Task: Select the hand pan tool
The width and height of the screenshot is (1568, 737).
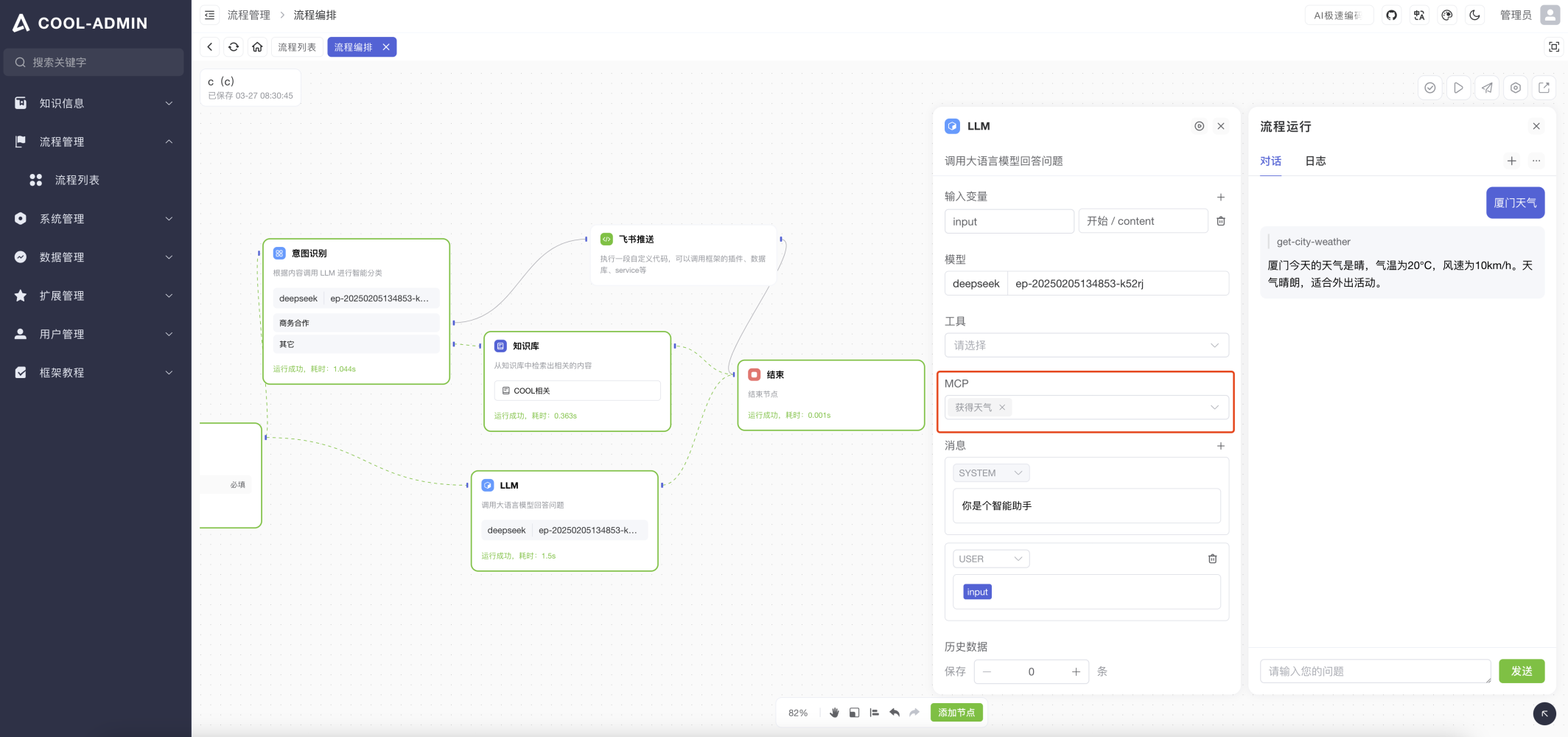Action: 834,713
